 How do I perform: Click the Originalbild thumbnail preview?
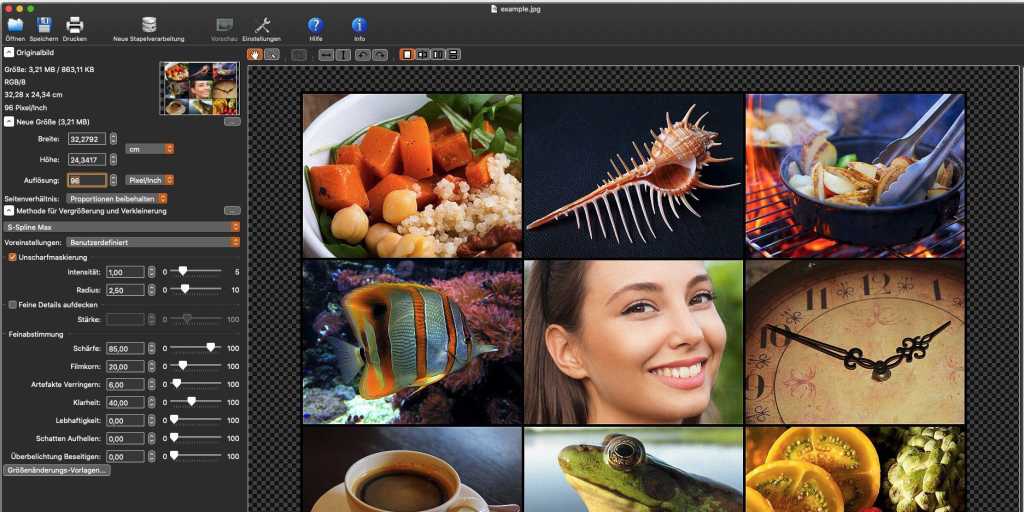coord(200,89)
